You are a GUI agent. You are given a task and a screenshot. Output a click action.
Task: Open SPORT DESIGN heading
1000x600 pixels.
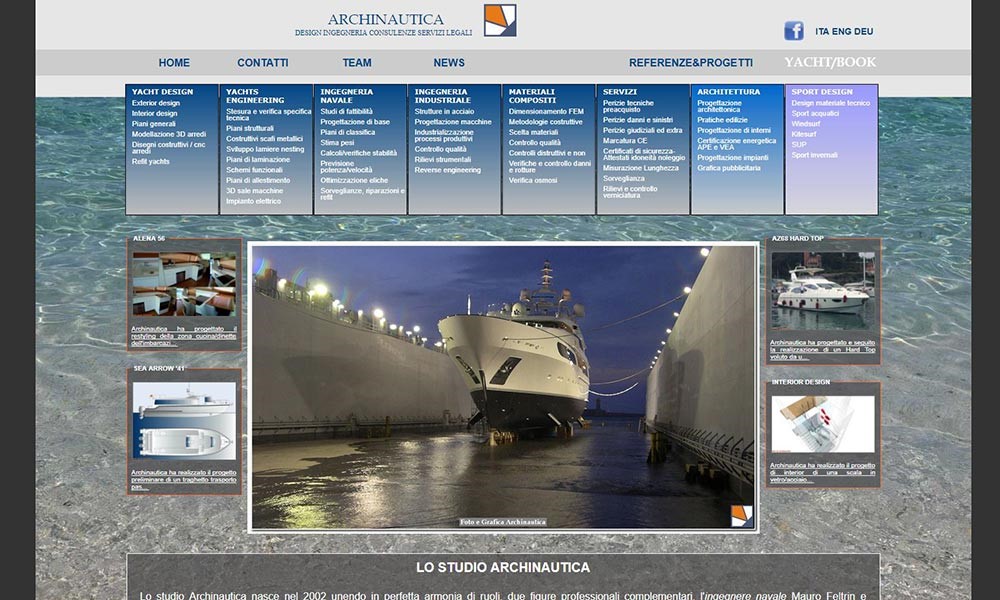(x=822, y=92)
